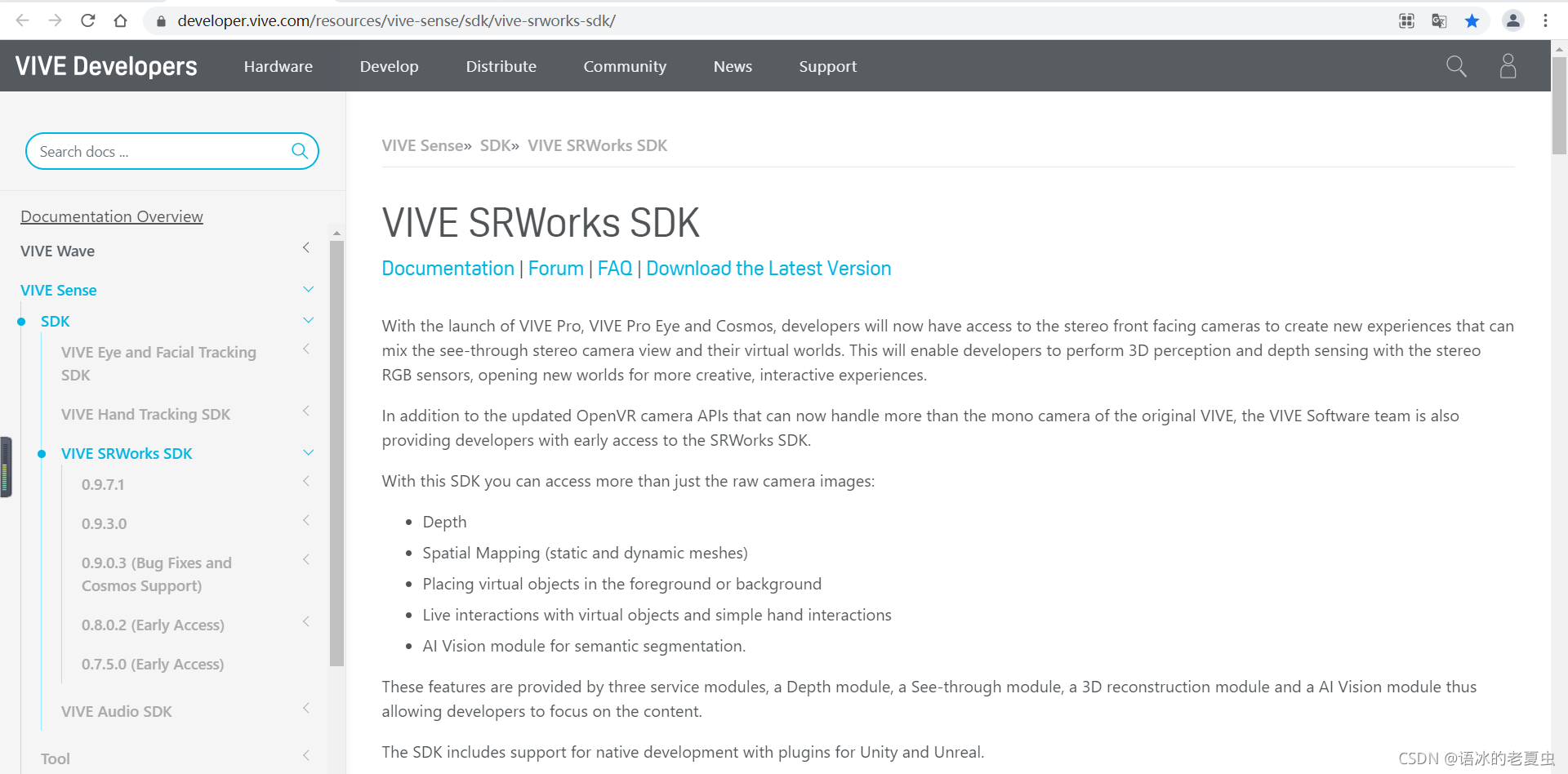The height and width of the screenshot is (774, 1568).
Task: Click the address bar URL
Action: [397, 20]
